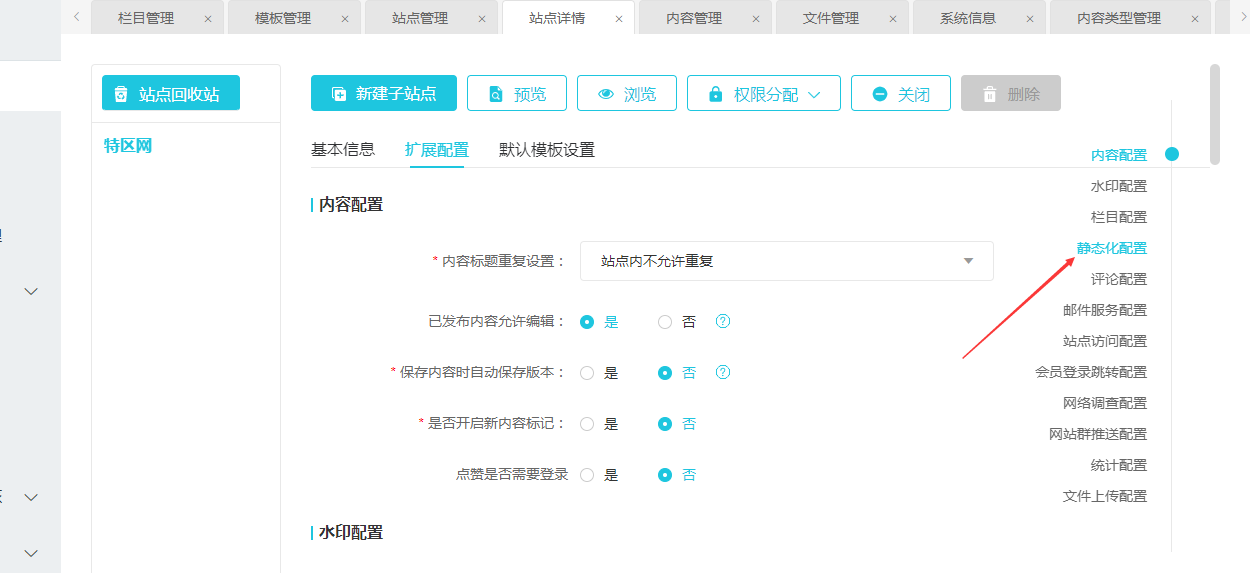Click the 关闭 minus-circle icon

click(x=880, y=94)
